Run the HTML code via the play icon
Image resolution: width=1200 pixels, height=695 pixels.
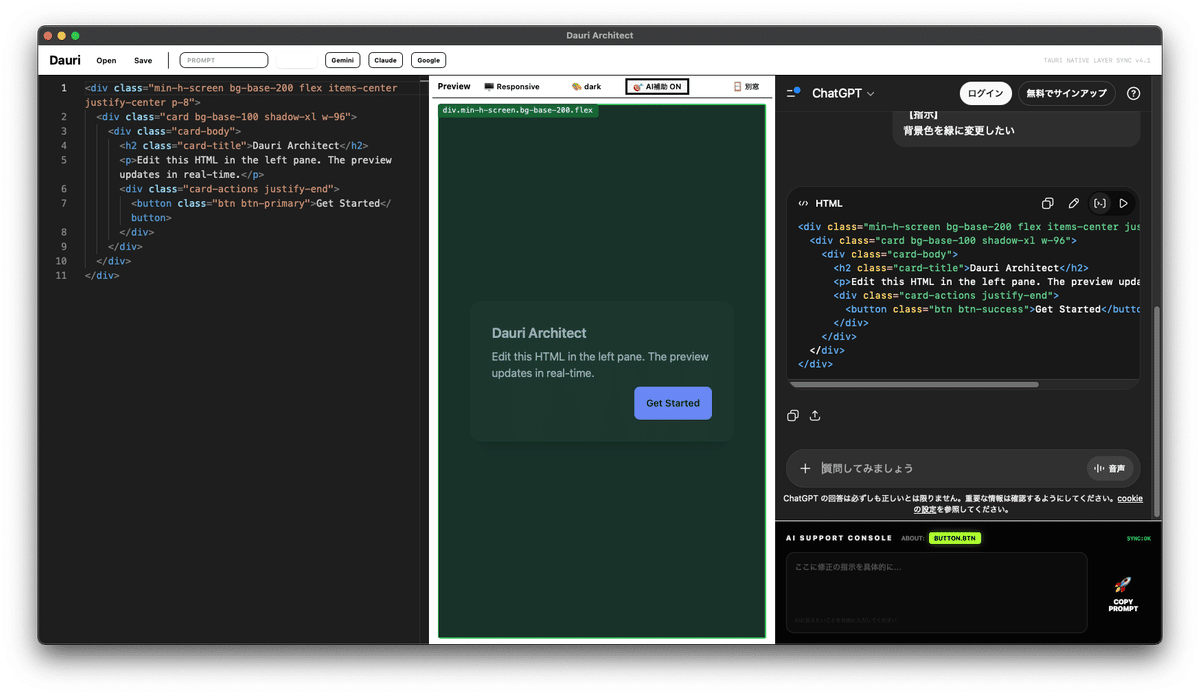pos(1122,203)
